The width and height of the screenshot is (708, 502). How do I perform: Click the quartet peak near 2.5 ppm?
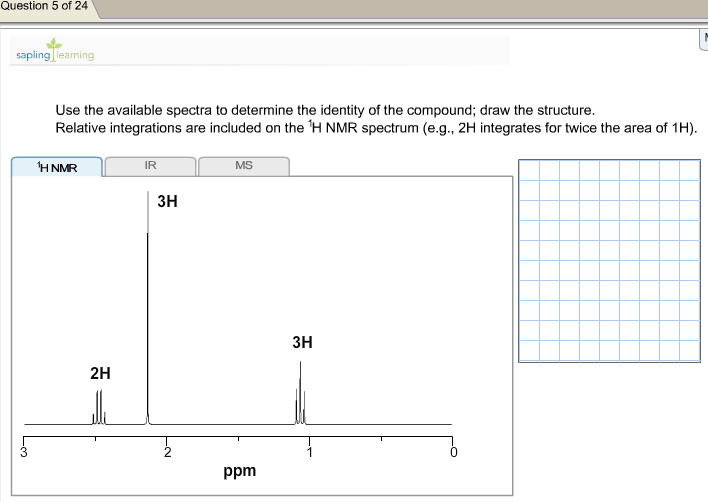pyautogui.click(x=99, y=407)
